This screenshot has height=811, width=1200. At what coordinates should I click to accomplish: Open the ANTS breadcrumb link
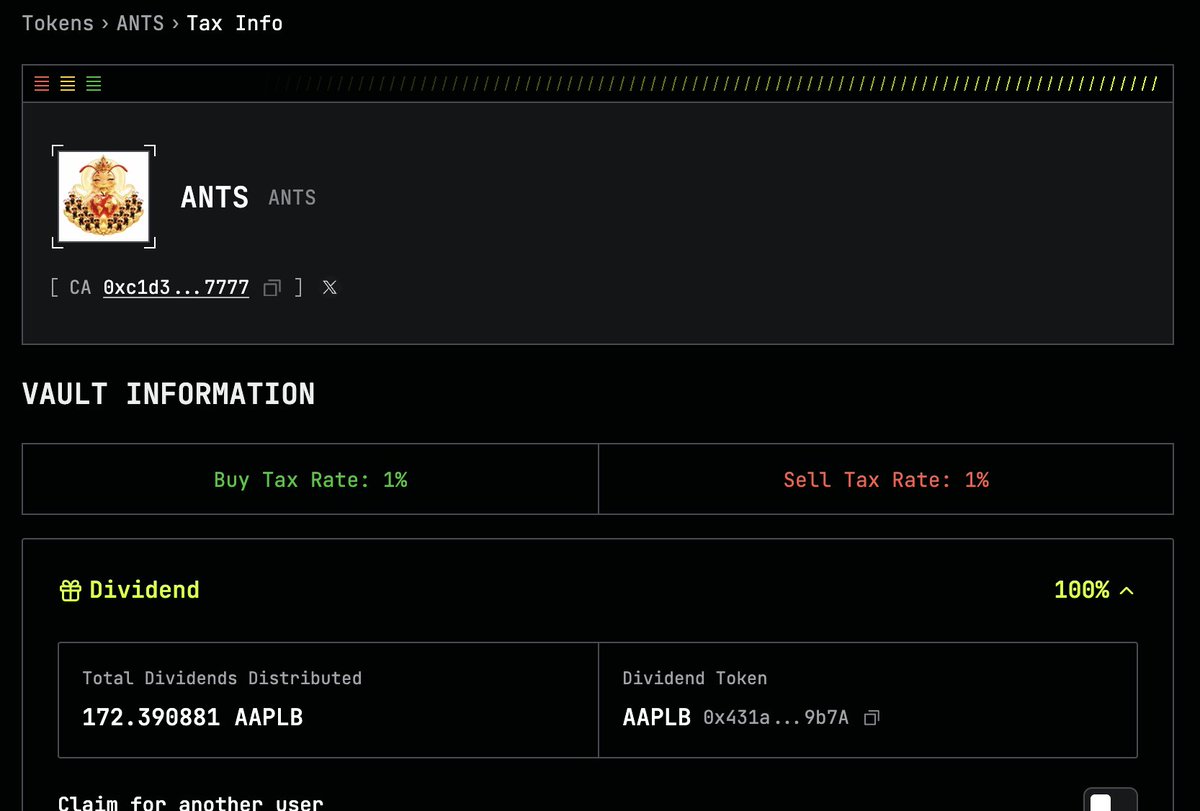coord(139,22)
